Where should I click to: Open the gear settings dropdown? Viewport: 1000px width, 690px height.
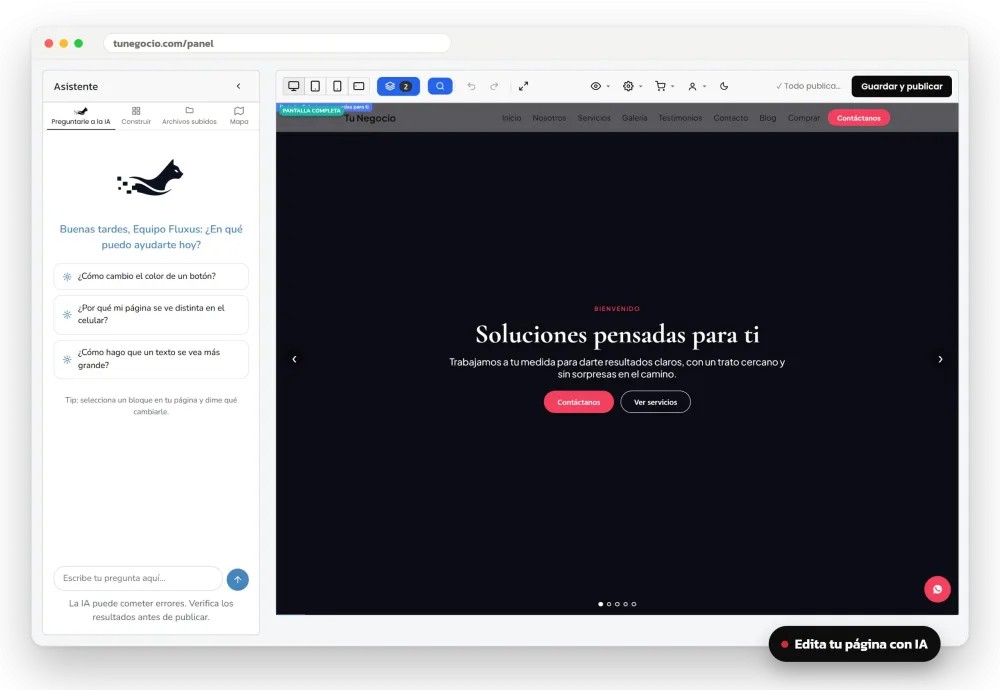coord(632,86)
